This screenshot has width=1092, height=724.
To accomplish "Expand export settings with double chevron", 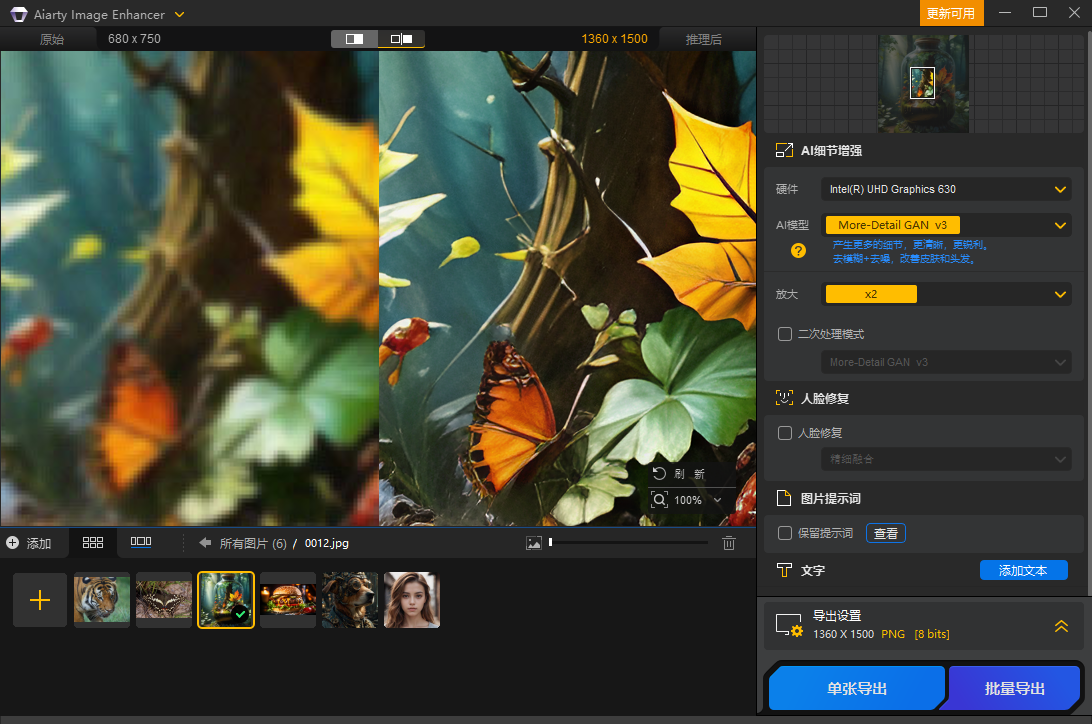I will [x=1061, y=626].
